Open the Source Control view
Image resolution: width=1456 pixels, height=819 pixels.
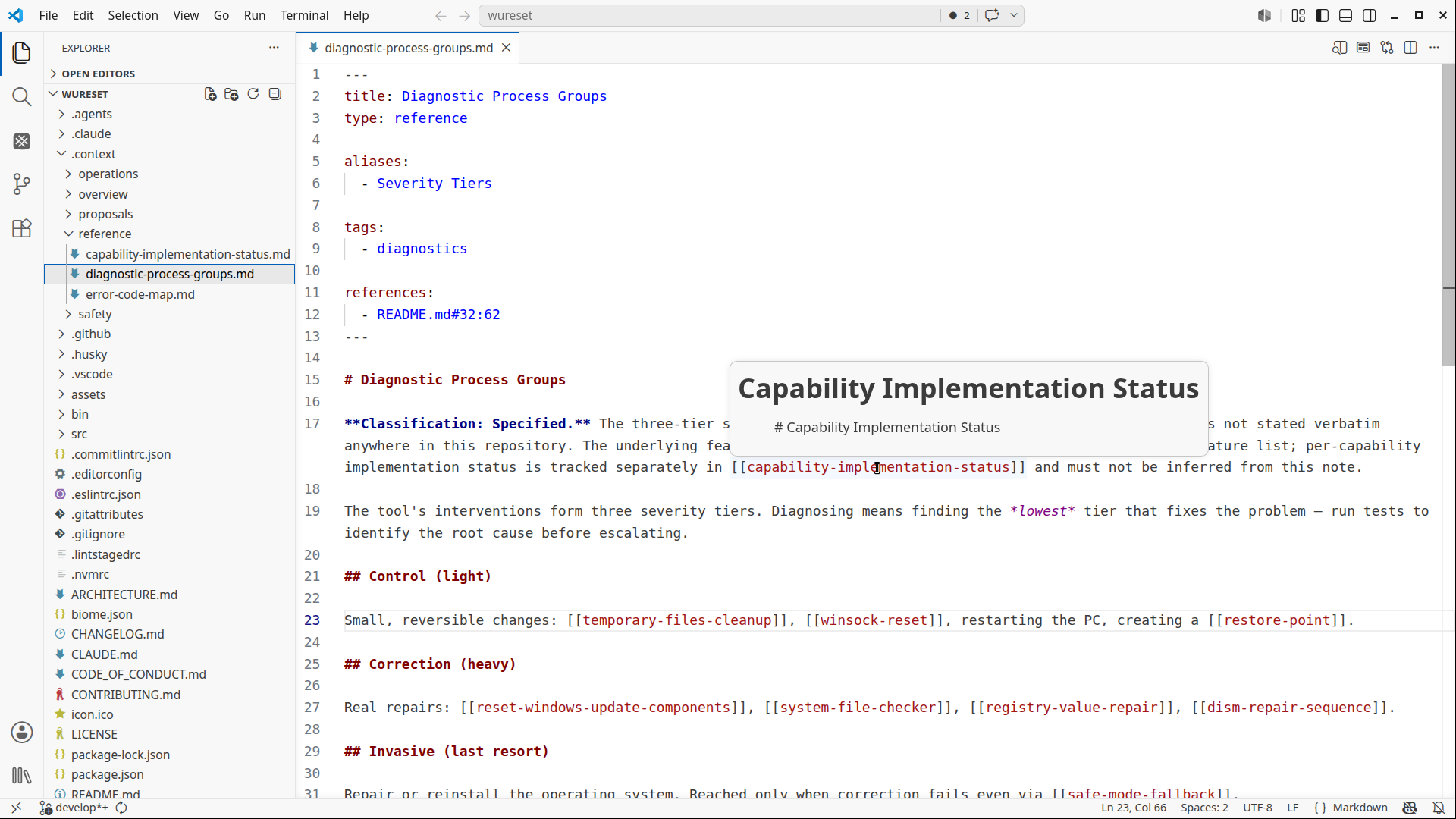22,184
